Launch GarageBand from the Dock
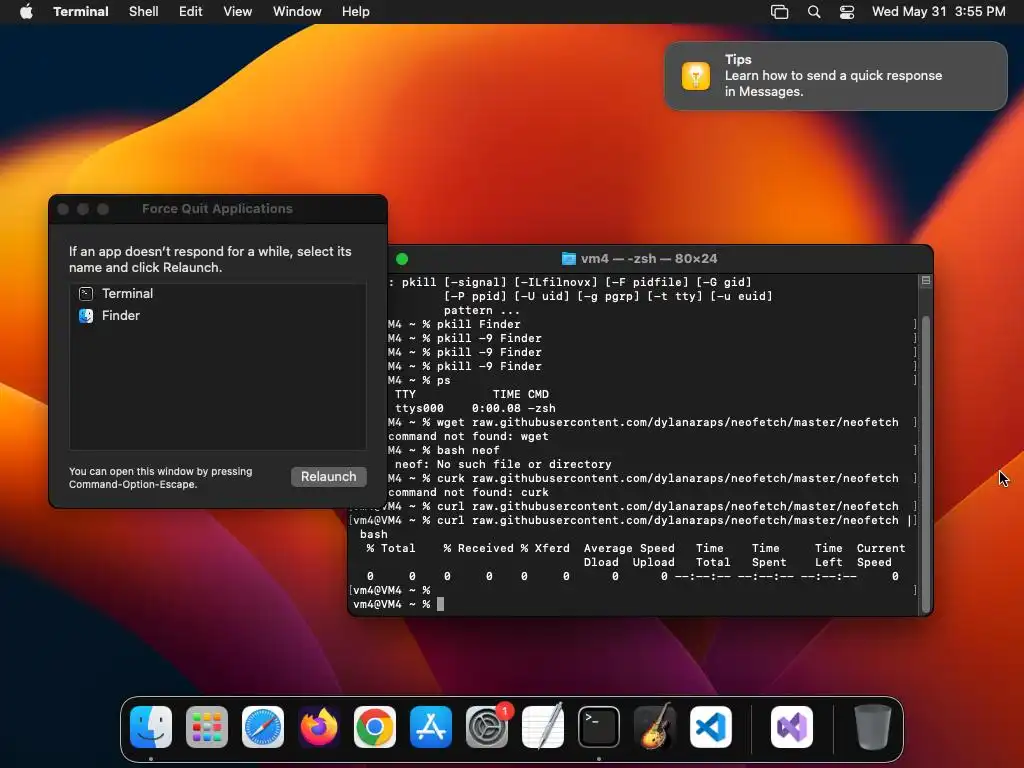Viewport: 1024px width, 768px height. tap(655, 727)
